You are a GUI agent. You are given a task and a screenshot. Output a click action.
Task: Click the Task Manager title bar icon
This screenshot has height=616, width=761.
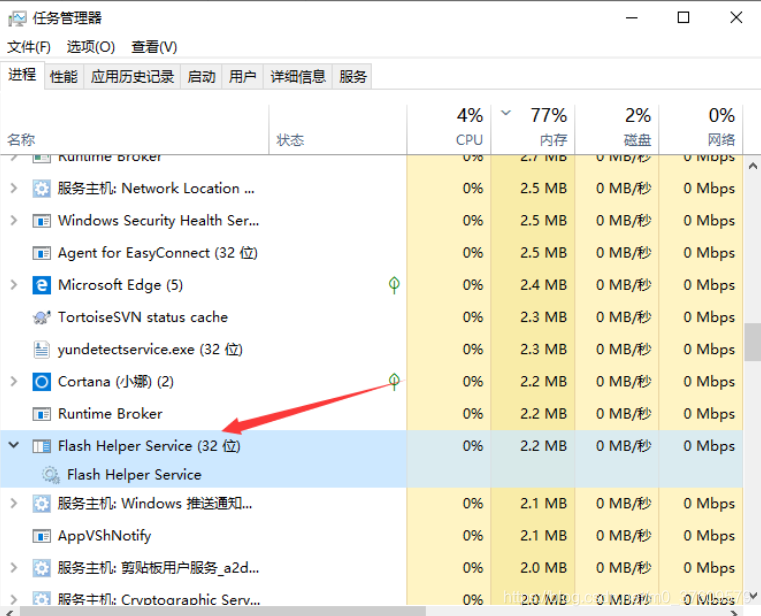coord(17,18)
